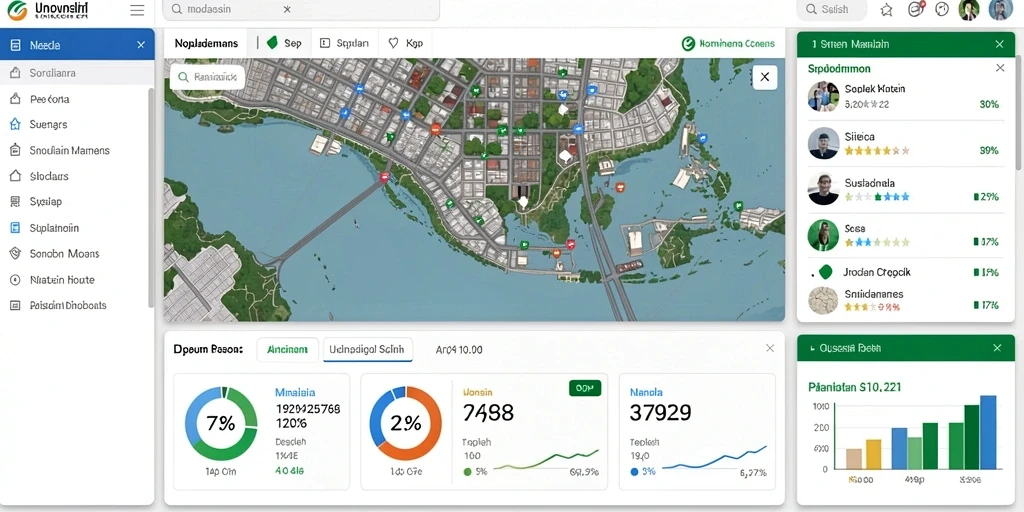
Task: Select the Siieica profile thumbnail
Action: [823, 143]
